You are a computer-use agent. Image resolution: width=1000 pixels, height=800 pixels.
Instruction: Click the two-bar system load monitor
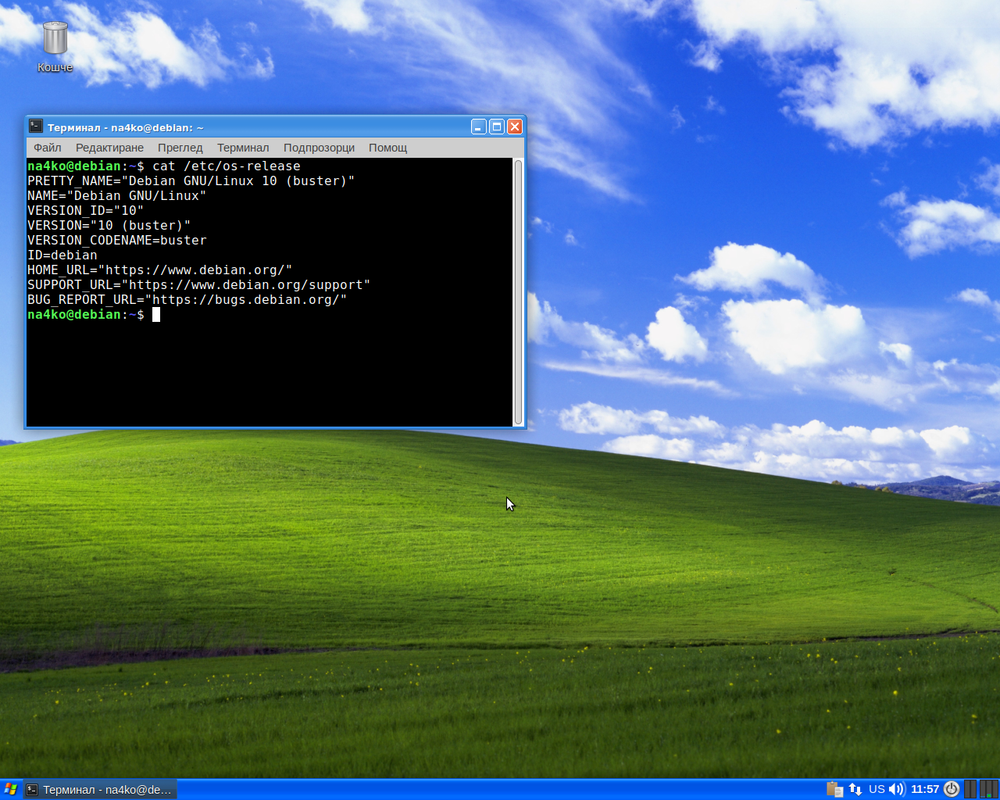point(970,789)
